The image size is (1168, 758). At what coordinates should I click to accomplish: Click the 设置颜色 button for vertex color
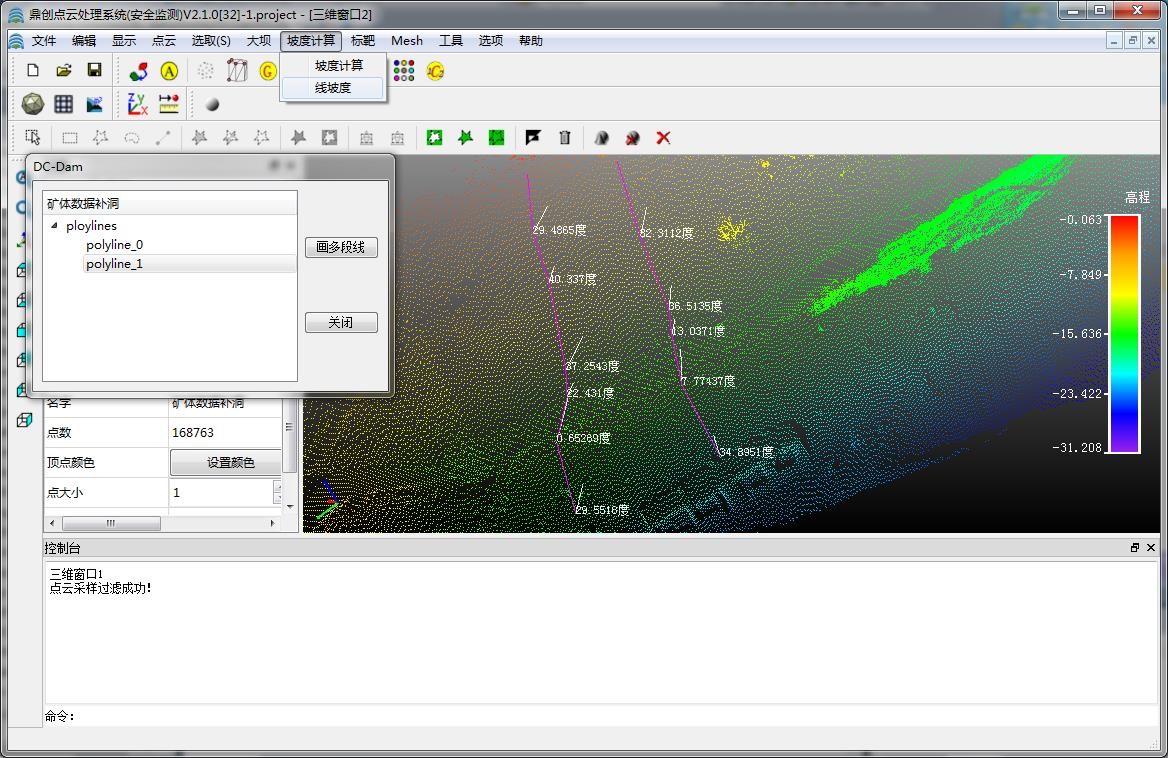point(230,463)
